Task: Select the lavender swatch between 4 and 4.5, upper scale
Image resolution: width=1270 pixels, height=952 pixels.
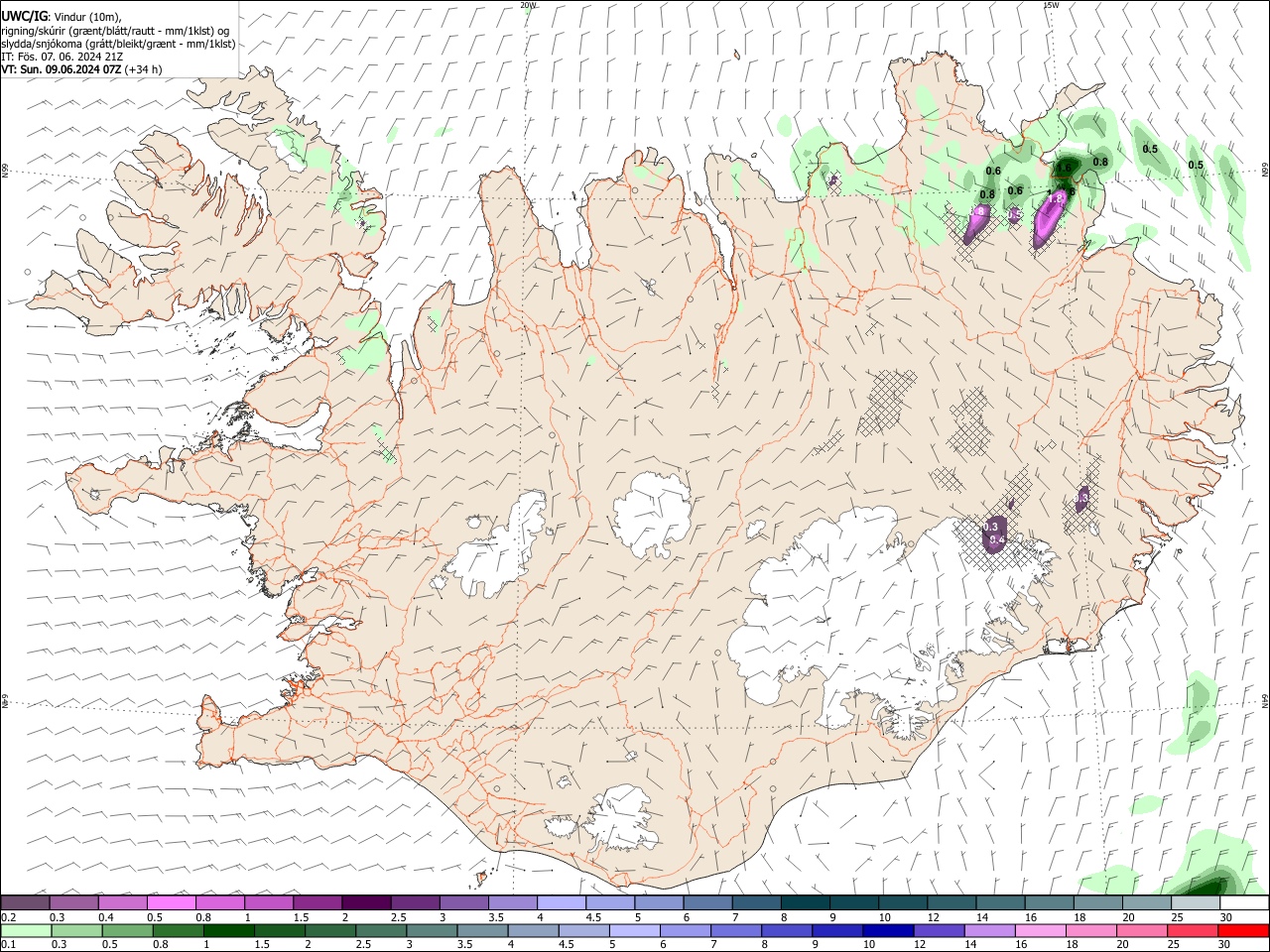Action: [560, 903]
